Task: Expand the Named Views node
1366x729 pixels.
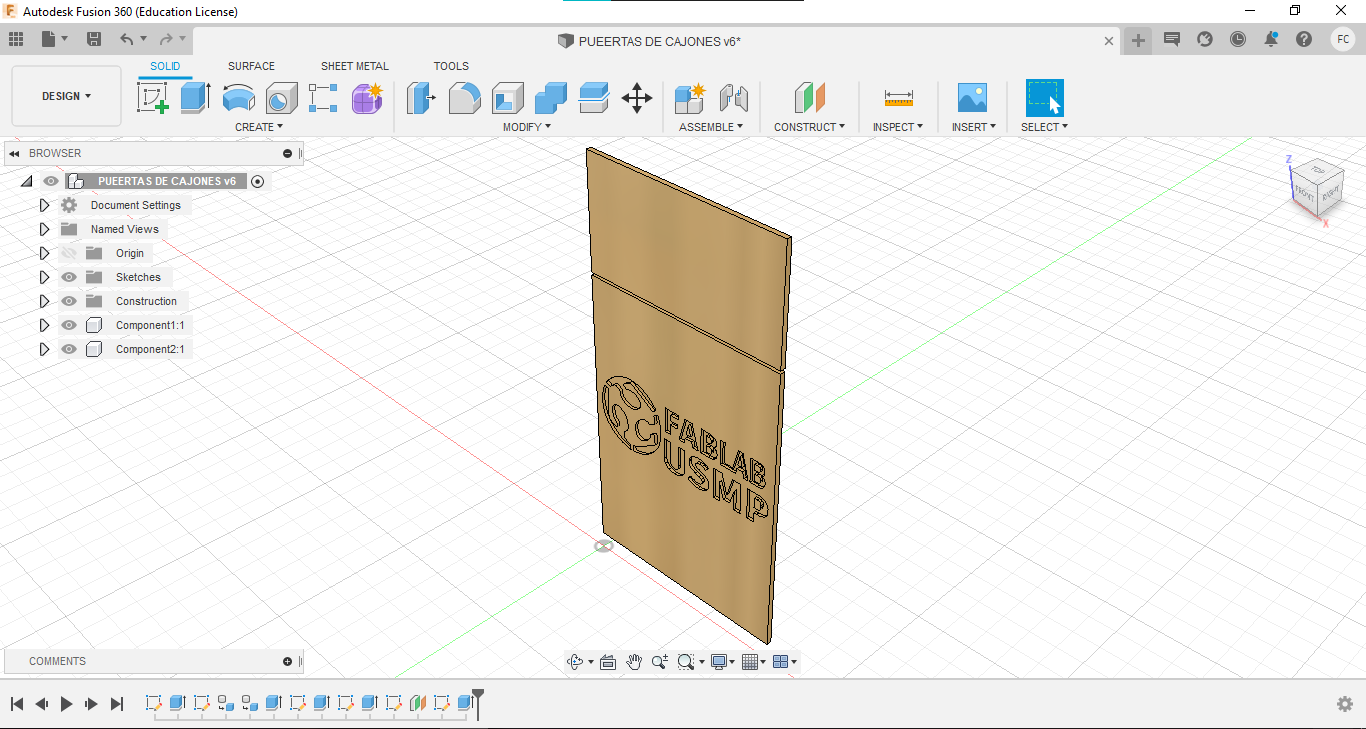Action: point(44,229)
